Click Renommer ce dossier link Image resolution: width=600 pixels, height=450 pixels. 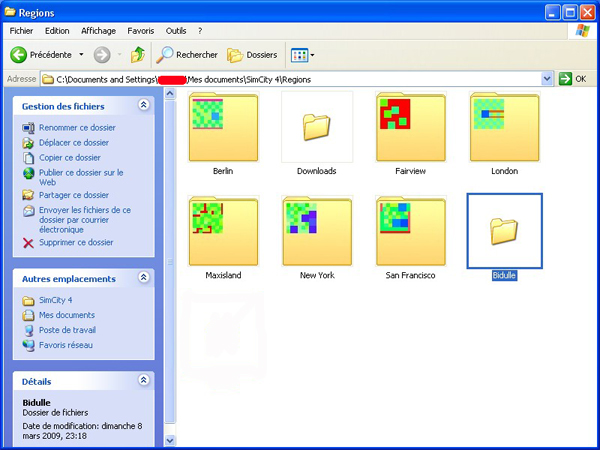[77, 127]
